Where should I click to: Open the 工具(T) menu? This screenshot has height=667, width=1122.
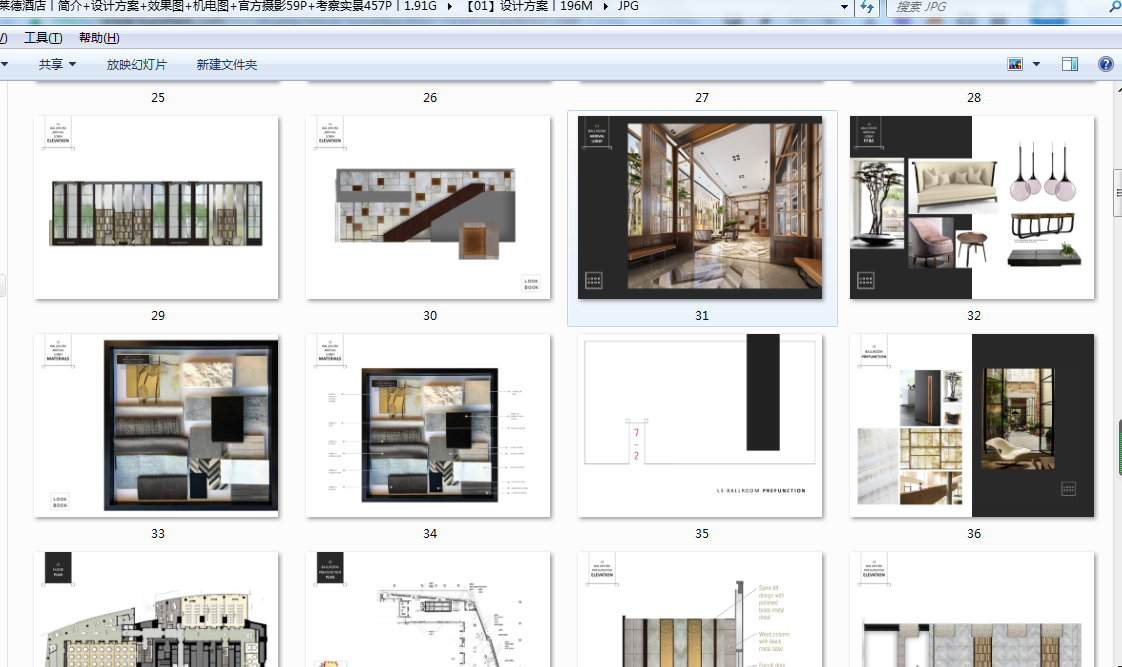(x=43, y=38)
